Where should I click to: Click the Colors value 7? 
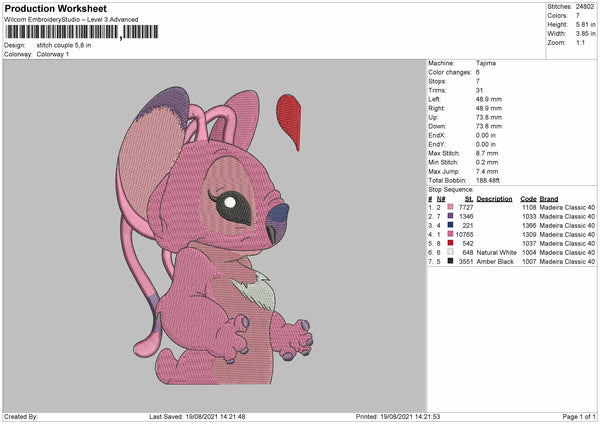[578, 16]
